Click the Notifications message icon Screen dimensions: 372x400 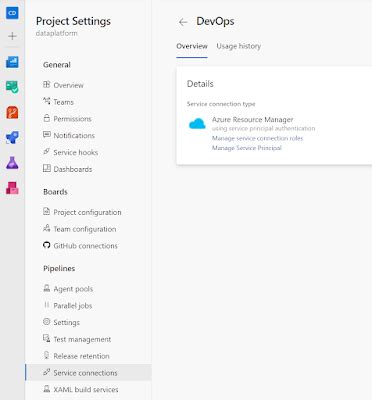[x=47, y=135]
